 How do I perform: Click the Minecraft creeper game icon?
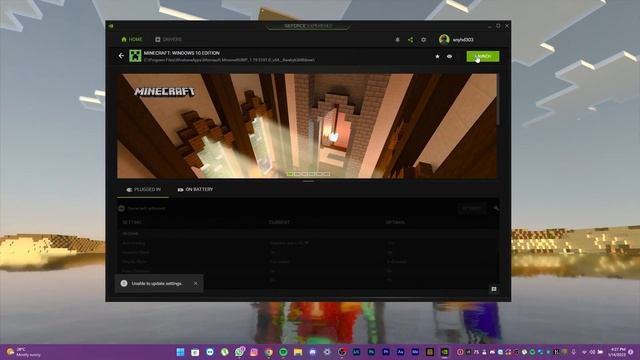(x=135, y=56)
